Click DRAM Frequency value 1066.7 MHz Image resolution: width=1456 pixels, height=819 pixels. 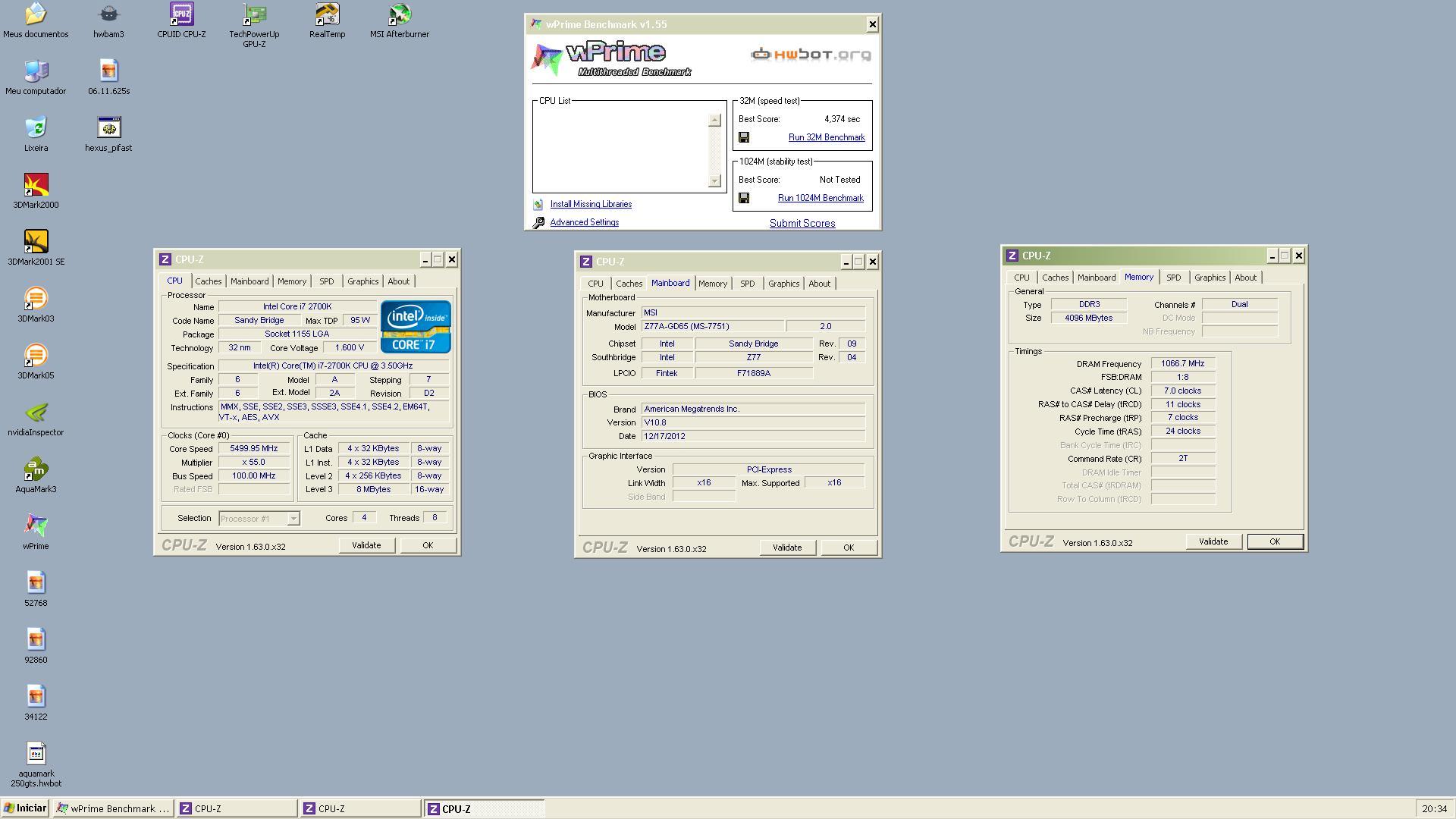(1183, 363)
